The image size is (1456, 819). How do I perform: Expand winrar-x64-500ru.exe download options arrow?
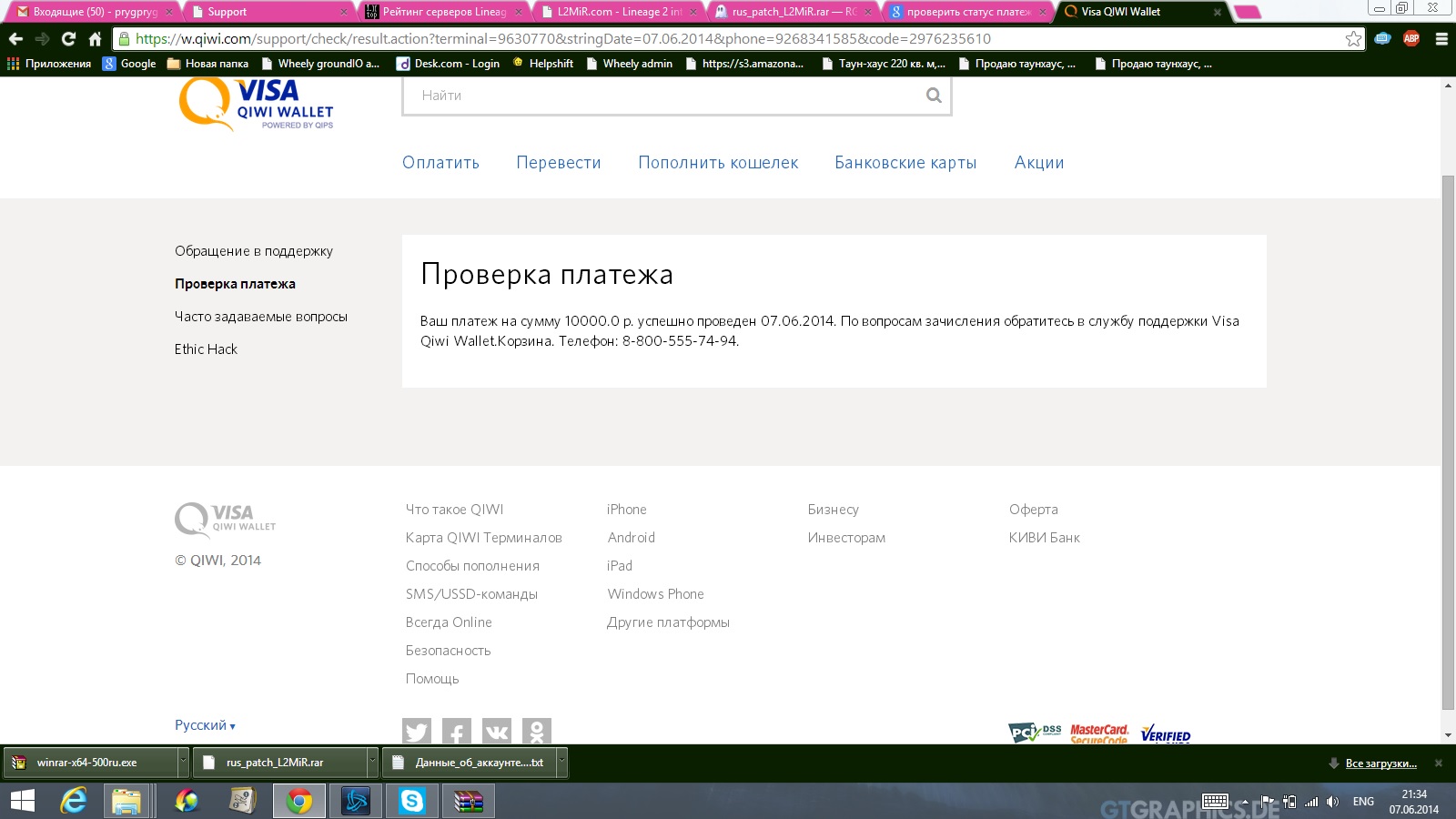click(183, 762)
